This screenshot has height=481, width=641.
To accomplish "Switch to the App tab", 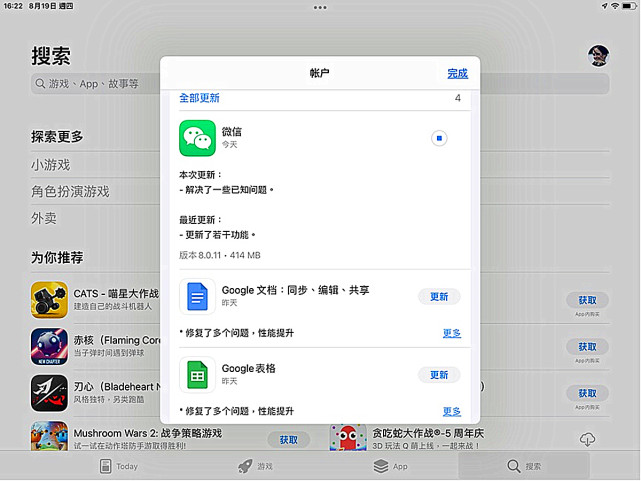I will [x=390, y=466].
